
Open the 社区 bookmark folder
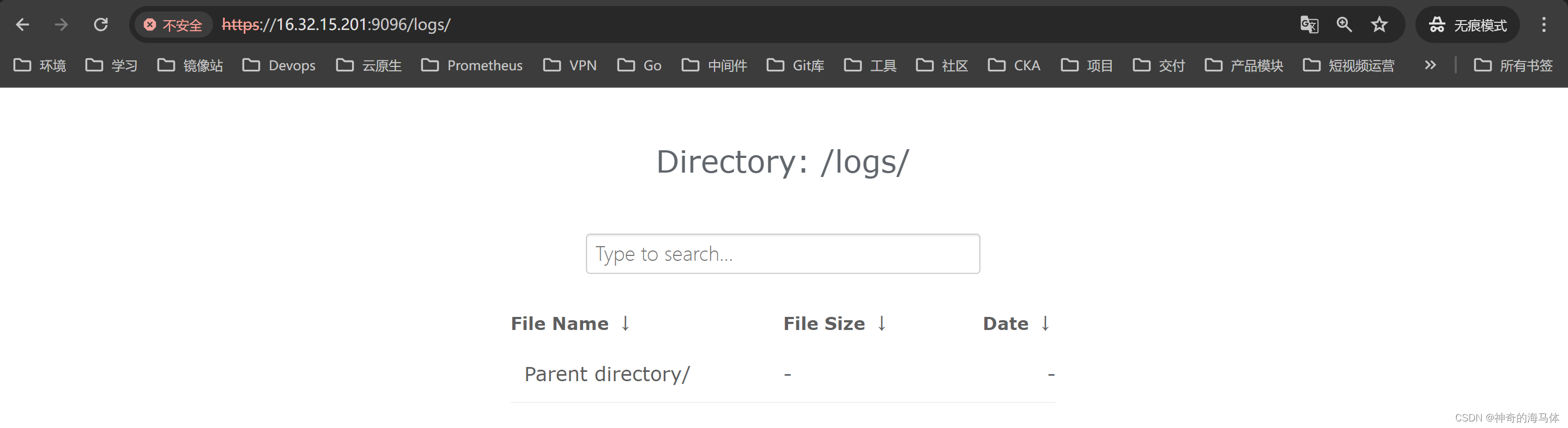click(942, 65)
